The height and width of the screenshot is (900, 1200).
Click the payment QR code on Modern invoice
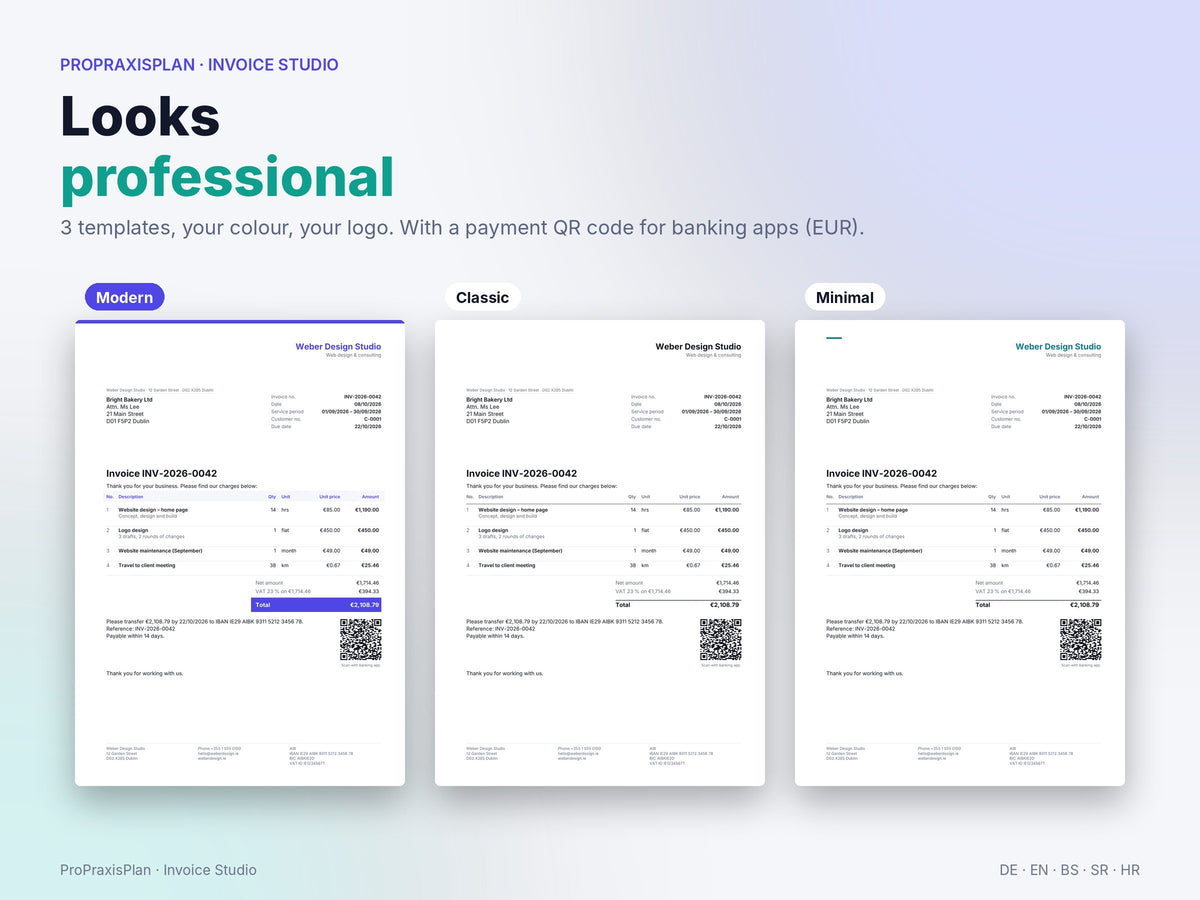click(361, 640)
